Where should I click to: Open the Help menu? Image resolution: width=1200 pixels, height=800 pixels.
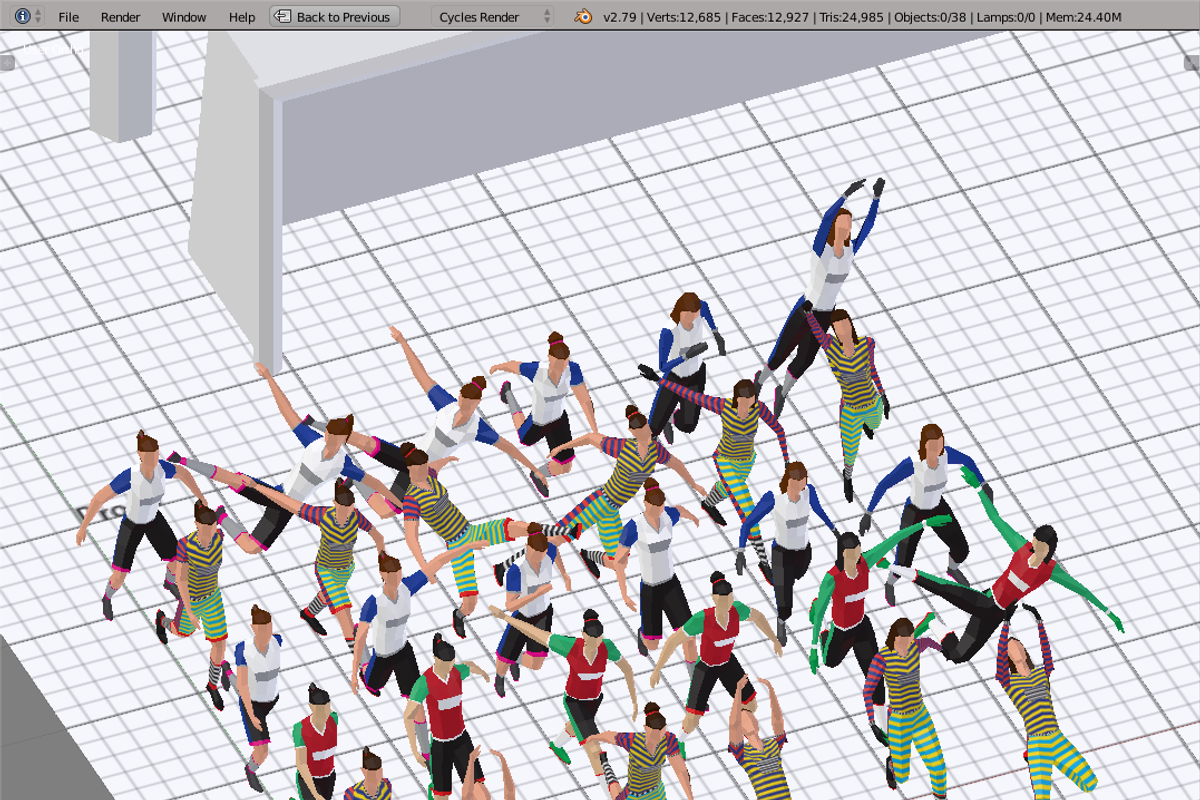(x=241, y=17)
